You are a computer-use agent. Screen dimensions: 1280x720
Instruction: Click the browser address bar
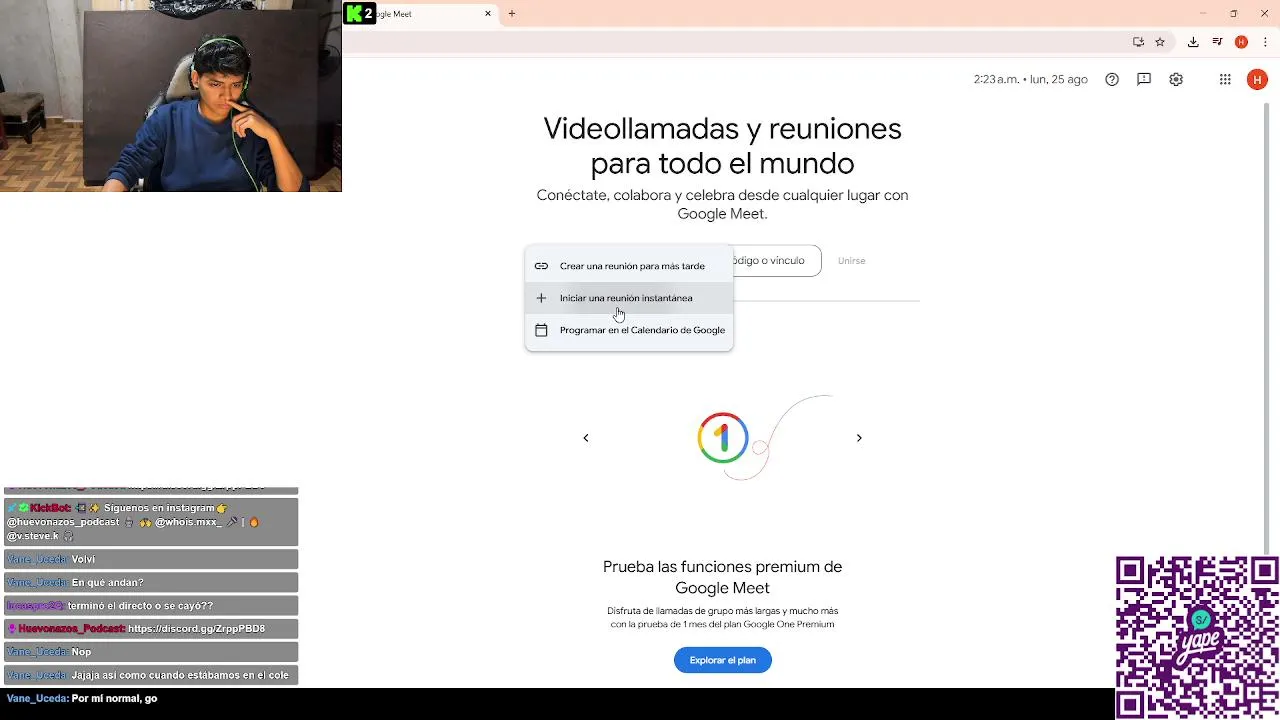[x=735, y=42]
